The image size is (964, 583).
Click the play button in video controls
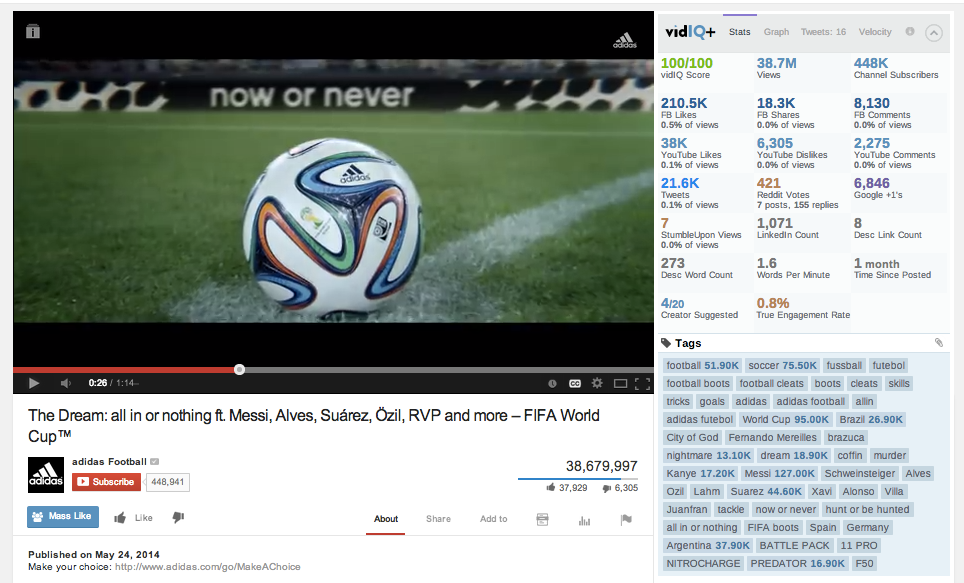(x=34, y=383)
